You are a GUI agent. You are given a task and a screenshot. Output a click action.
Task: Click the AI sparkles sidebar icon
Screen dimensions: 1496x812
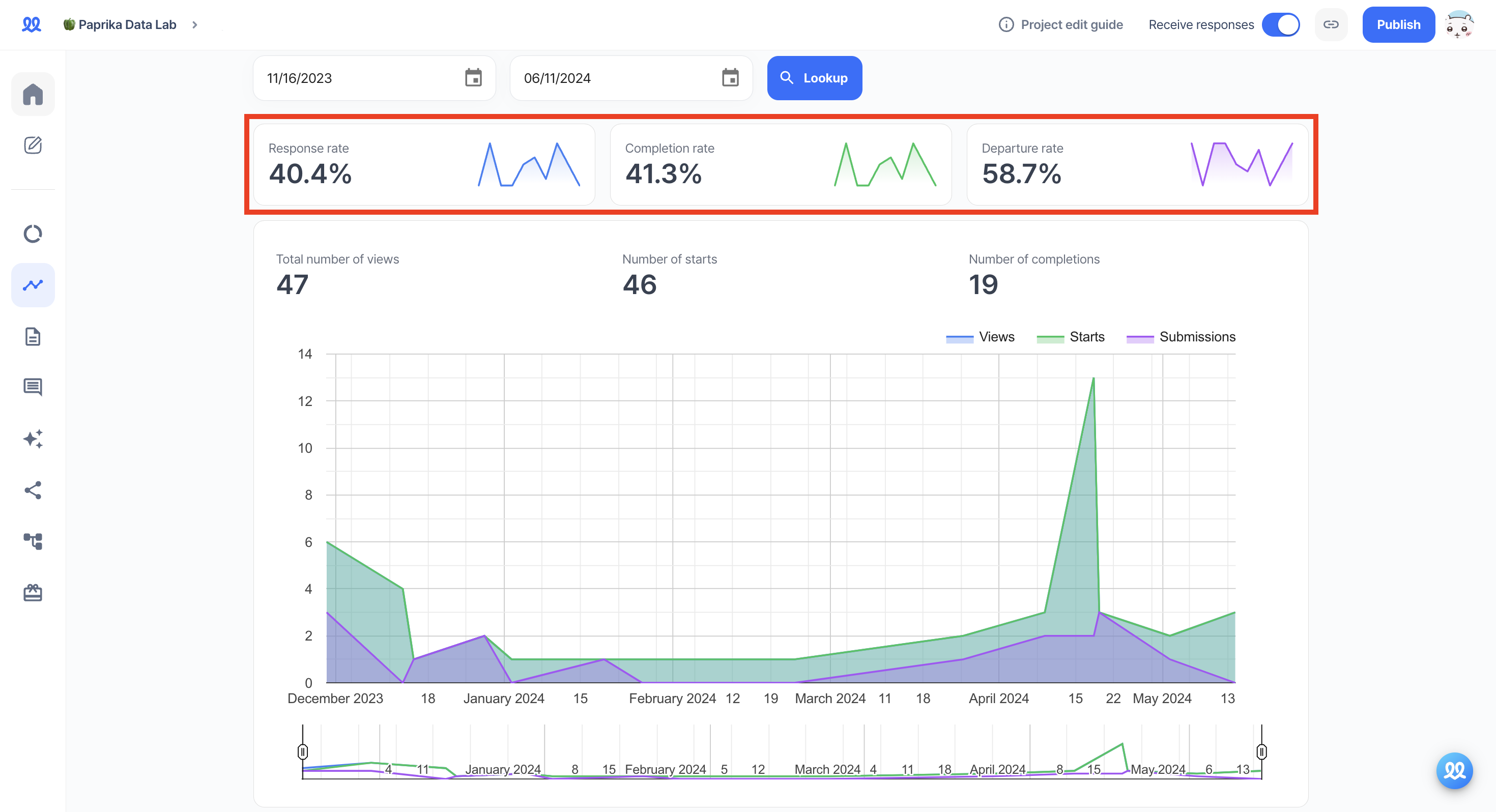pyautogui.click(x=33, y=439)
